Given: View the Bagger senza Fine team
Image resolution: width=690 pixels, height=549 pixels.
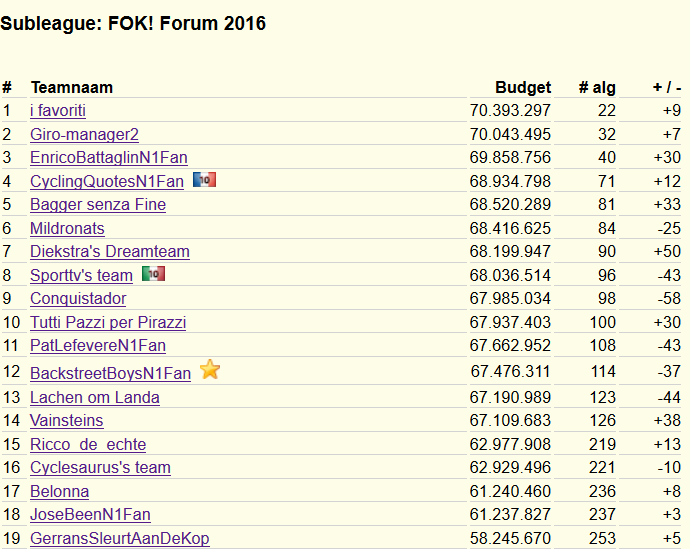Looking at the screenshot, I should click(x=98, y=205).
